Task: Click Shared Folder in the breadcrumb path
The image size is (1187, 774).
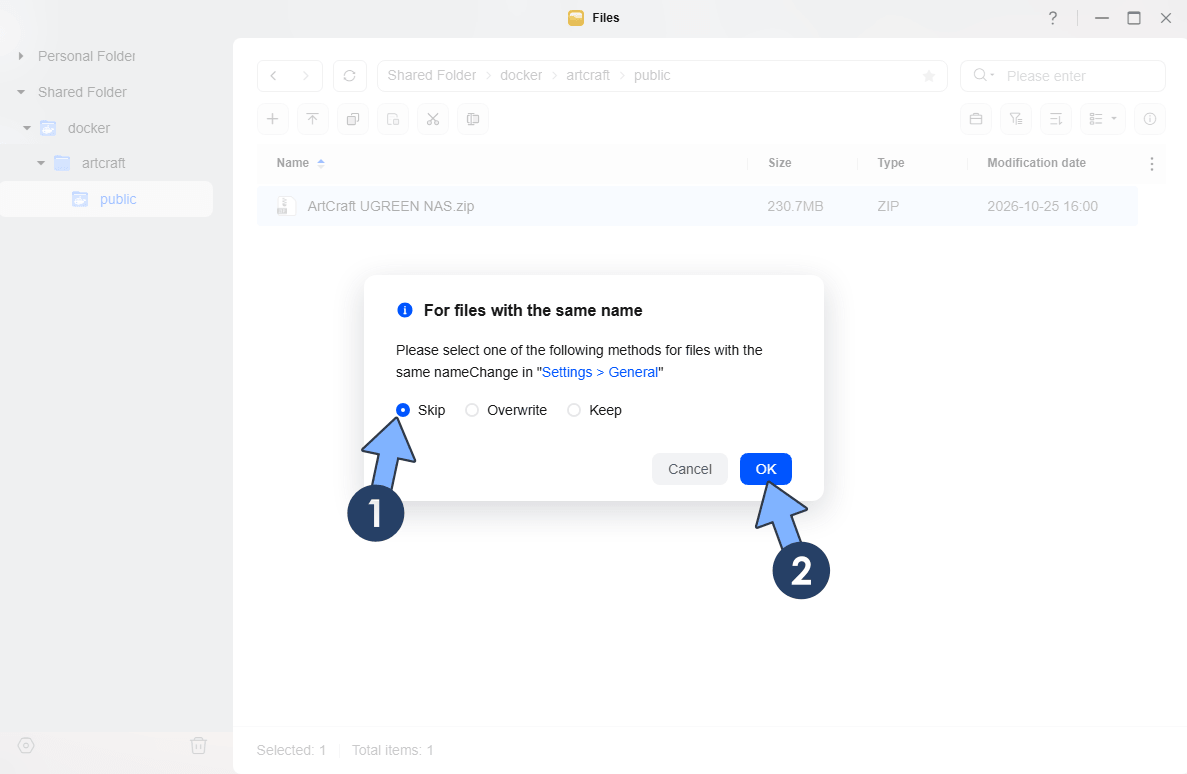Action: click(x=431, y=75)
